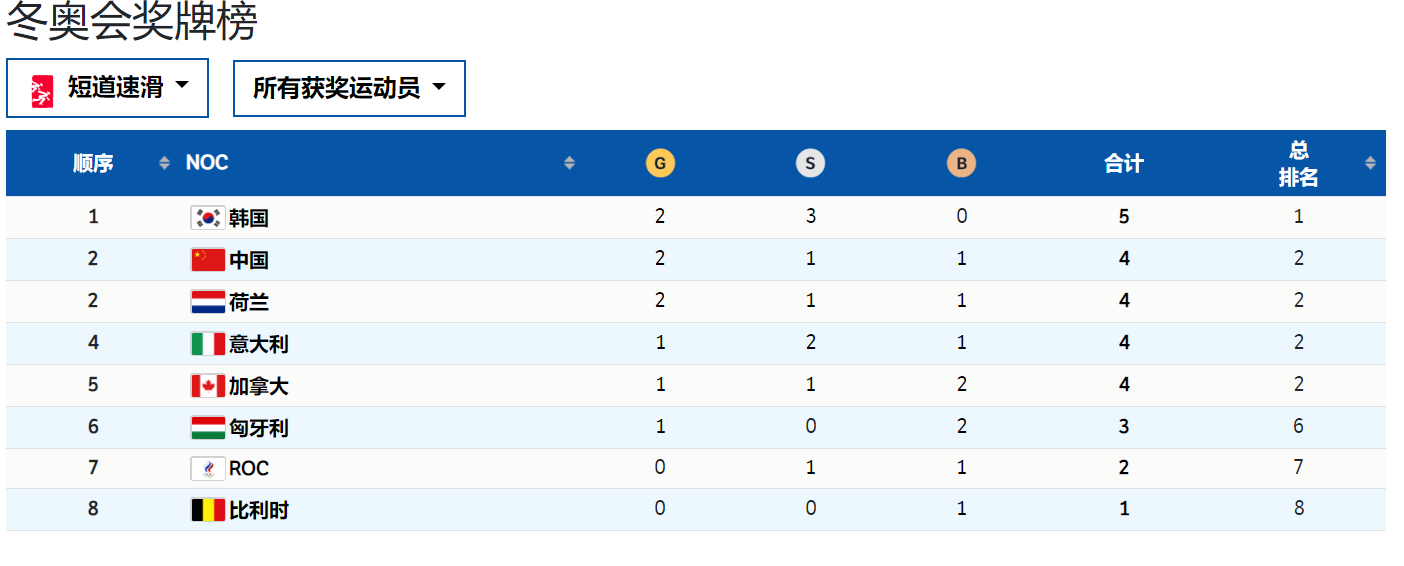Open the 匈牙利 country link

pos(259,428)
